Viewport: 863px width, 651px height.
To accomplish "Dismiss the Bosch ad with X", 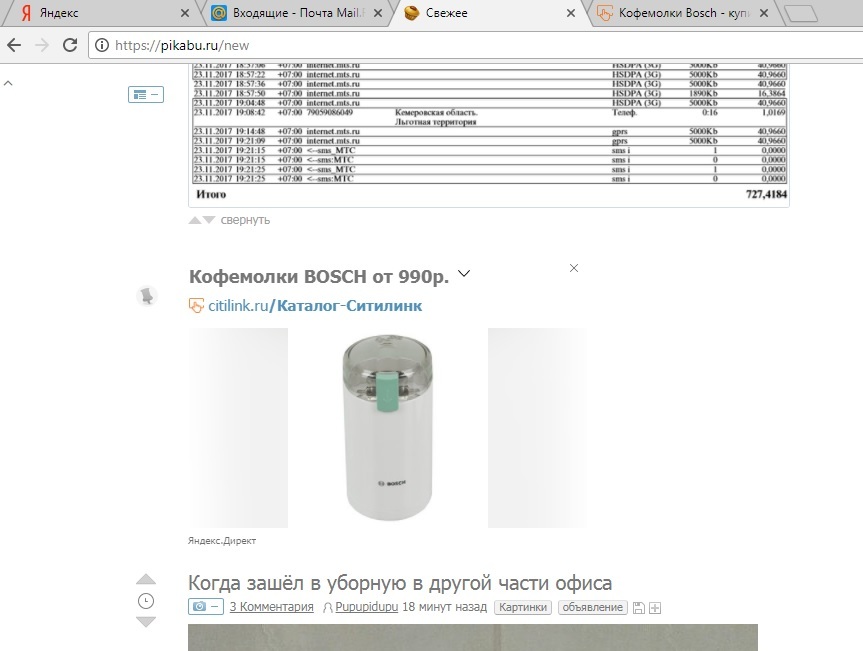I will click(x=573, y=268).
